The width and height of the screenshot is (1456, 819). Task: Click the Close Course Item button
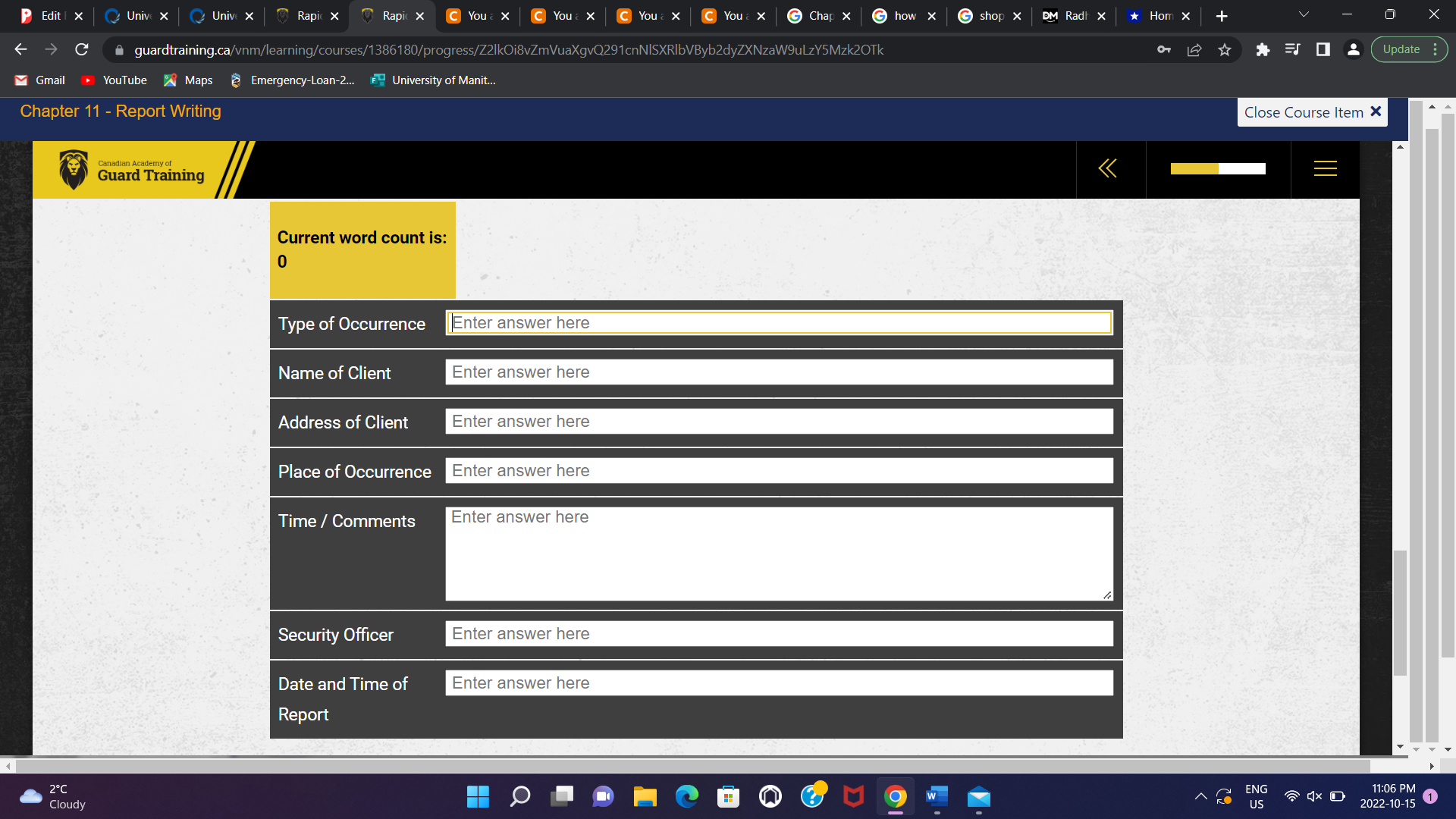click(1311, 111)
